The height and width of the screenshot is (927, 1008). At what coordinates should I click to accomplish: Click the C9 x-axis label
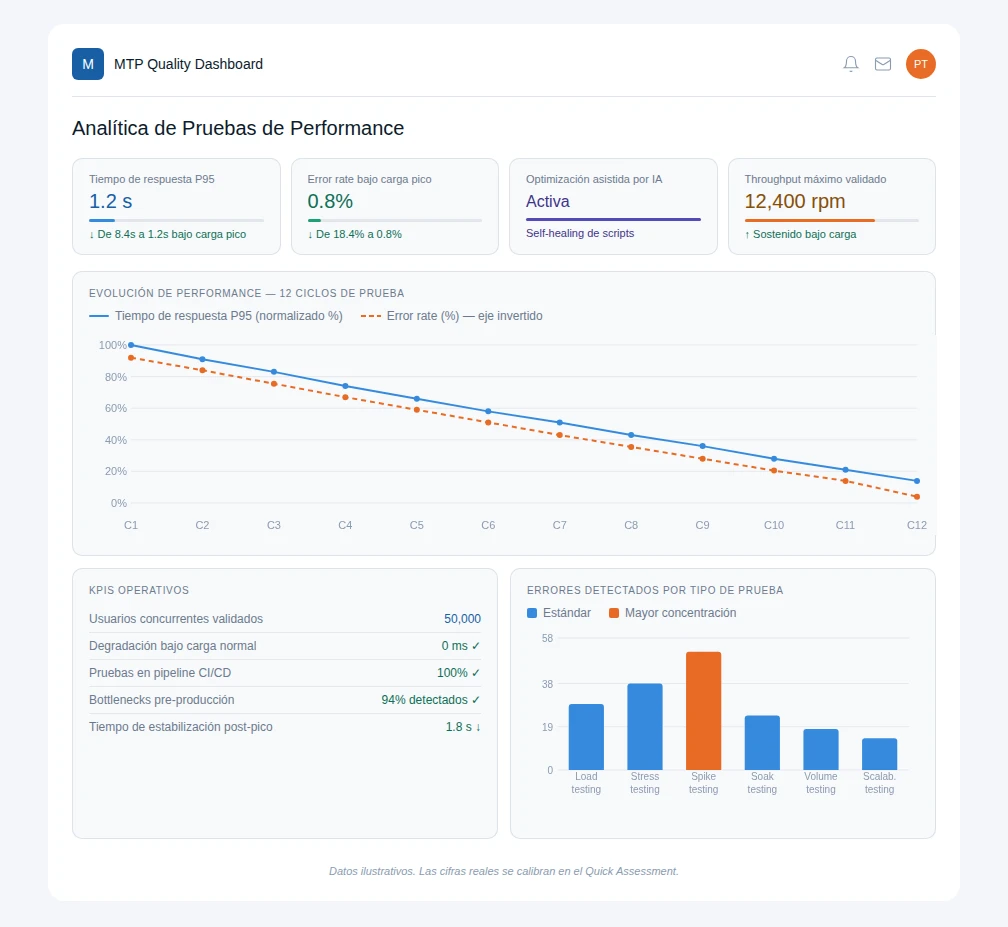(703, 525)
